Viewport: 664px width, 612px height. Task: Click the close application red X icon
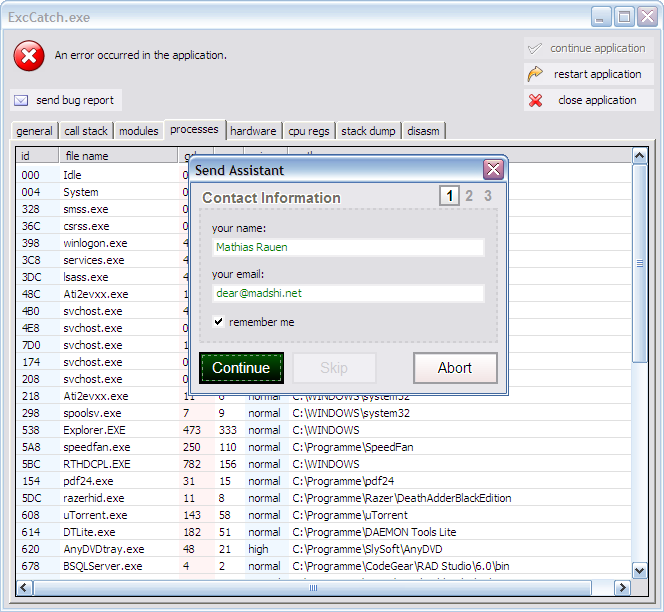point(536,100)
